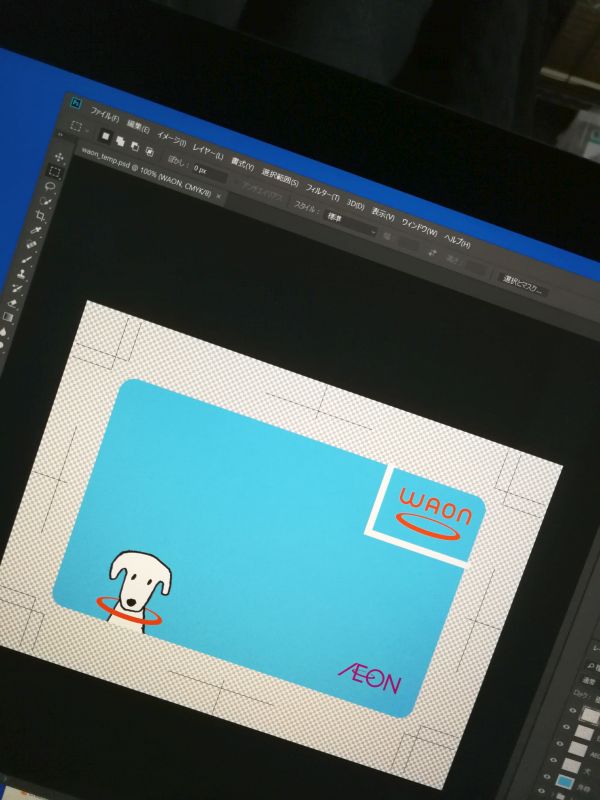Expand the toolbox with double-arrow
The width and height of the screenshot is (600, 800).
pyautogui.click(x=61, y=135)
